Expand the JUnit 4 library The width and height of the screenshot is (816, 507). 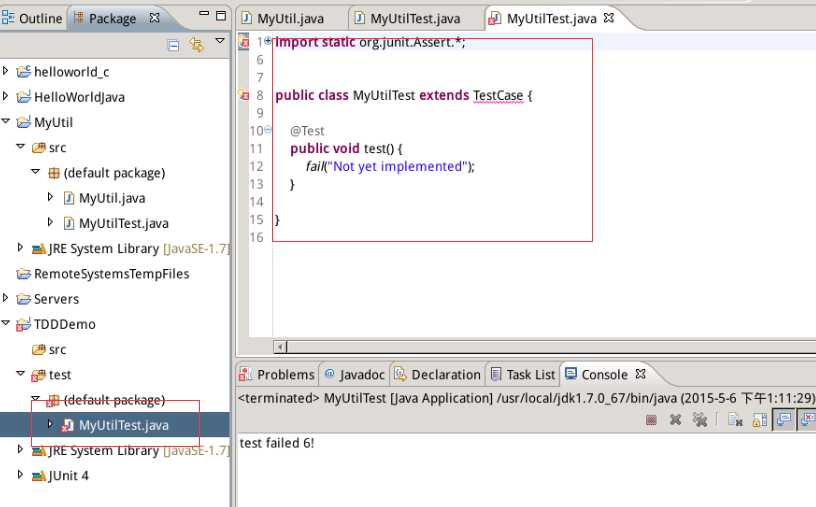tap(20, 474)
